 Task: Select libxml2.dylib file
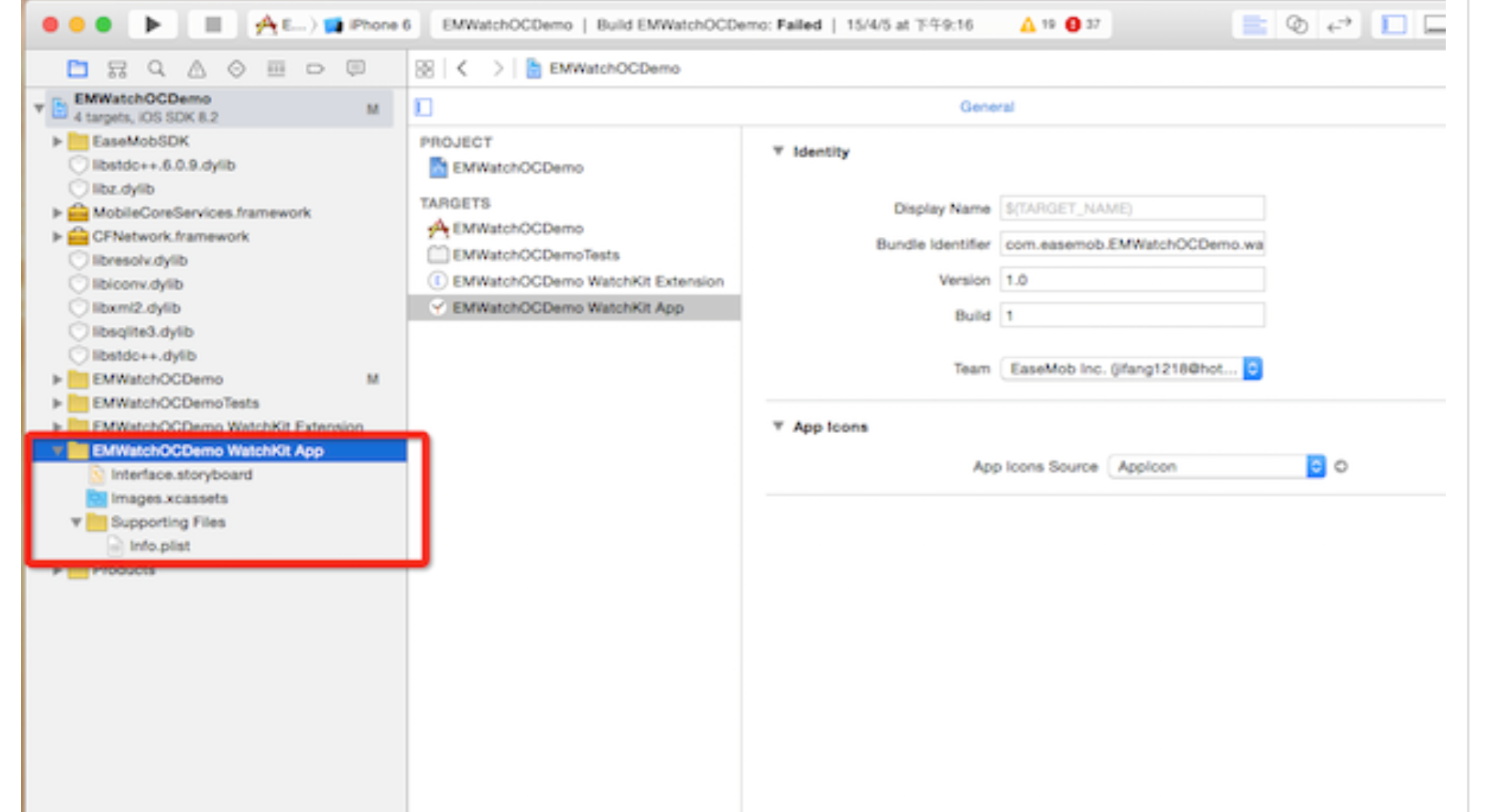(135, 308)
